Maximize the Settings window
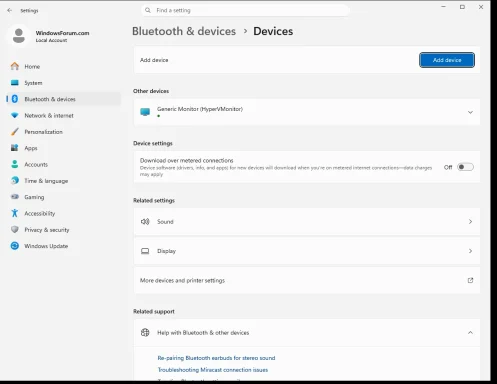Image resolution: width=497 pixels, height=384 pixels. coord(462,7)
